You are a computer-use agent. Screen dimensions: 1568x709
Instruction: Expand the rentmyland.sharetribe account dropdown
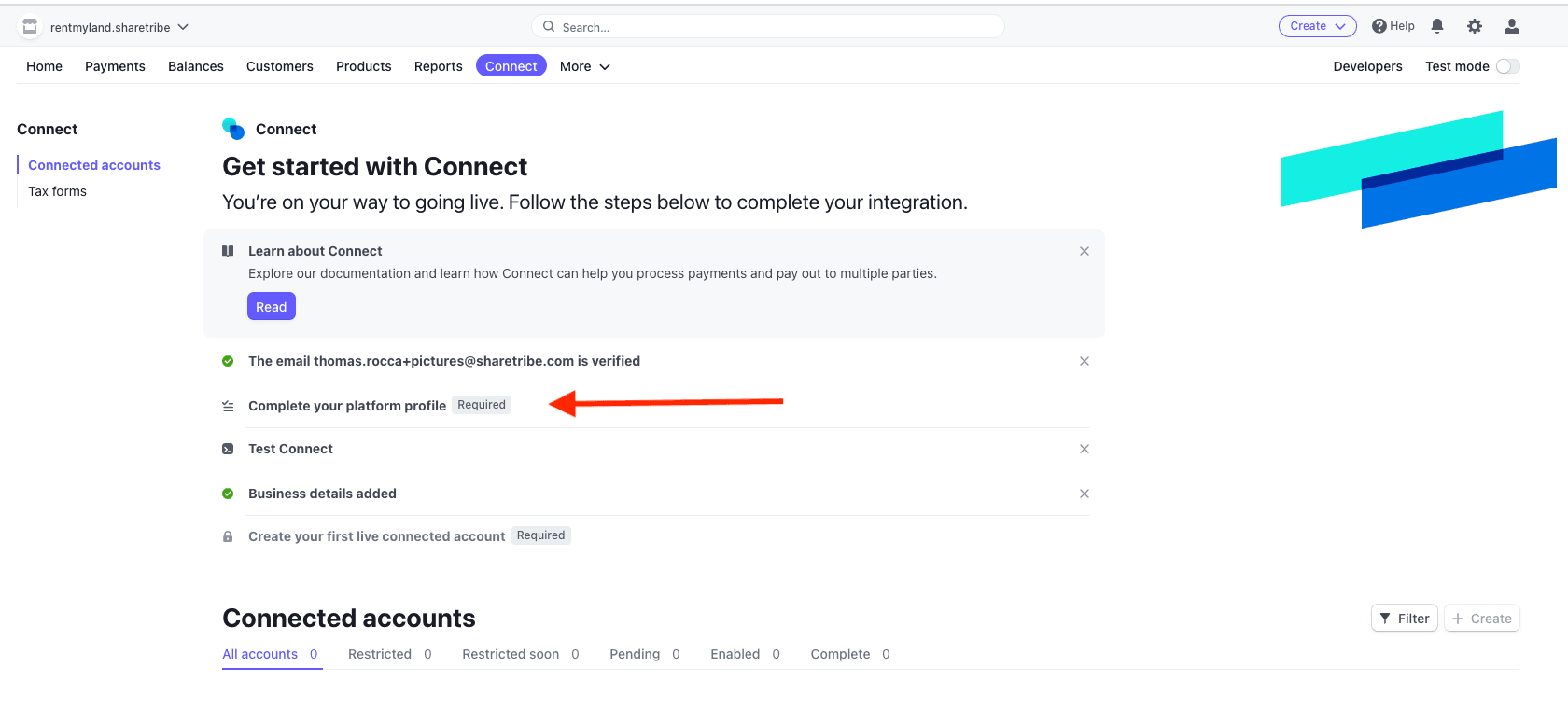click(x=183, y=27)
